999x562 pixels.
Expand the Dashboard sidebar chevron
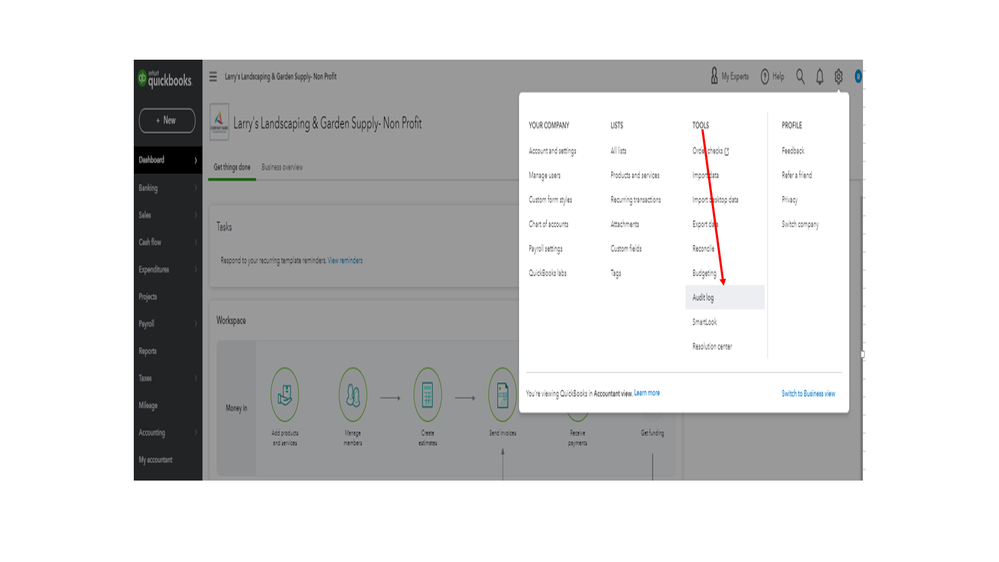[x=196, y=160]
